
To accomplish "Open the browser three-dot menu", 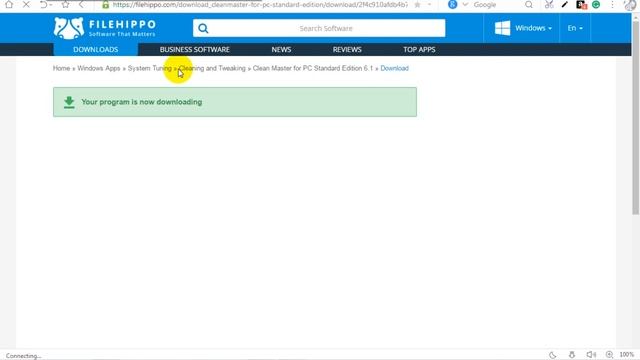I will (x=612, y=5).
